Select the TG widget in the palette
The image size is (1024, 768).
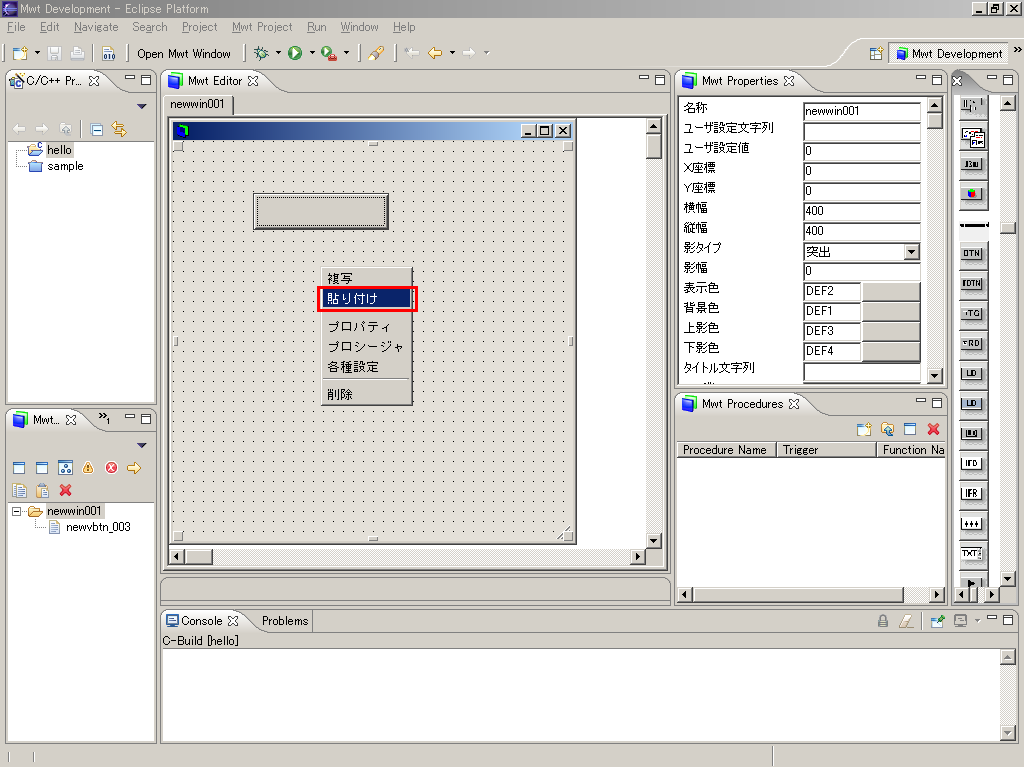(x=972, y=313)
